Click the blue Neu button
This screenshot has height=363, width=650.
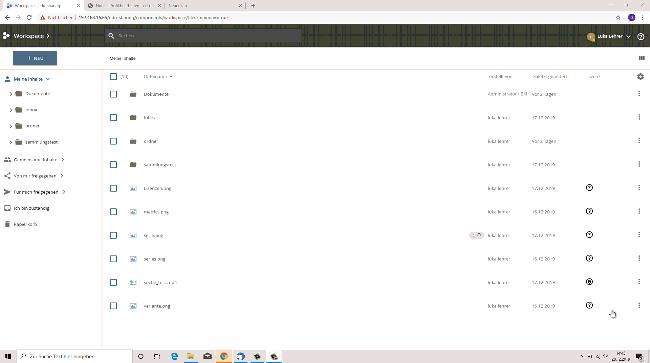35,58
